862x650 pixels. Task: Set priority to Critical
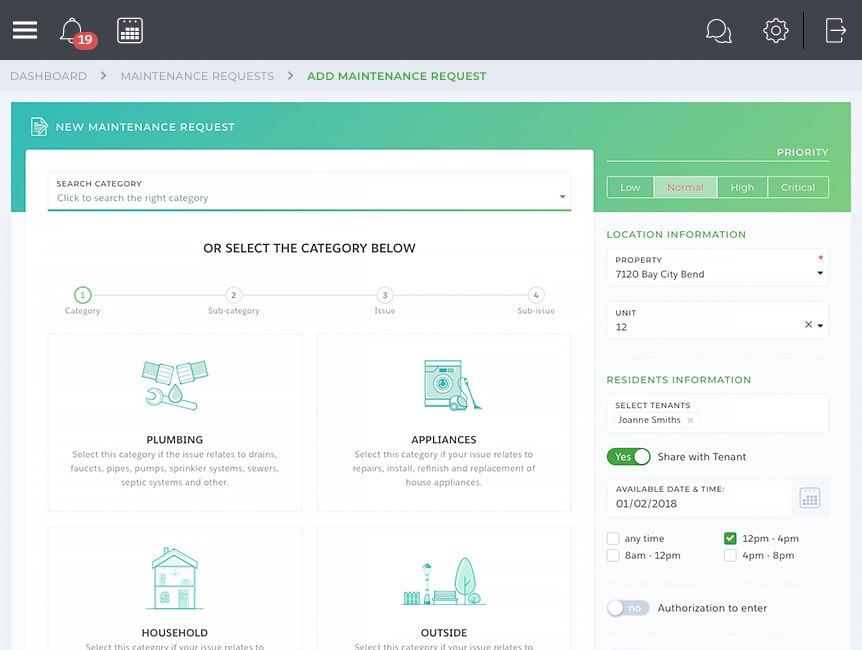coord(798,187)
